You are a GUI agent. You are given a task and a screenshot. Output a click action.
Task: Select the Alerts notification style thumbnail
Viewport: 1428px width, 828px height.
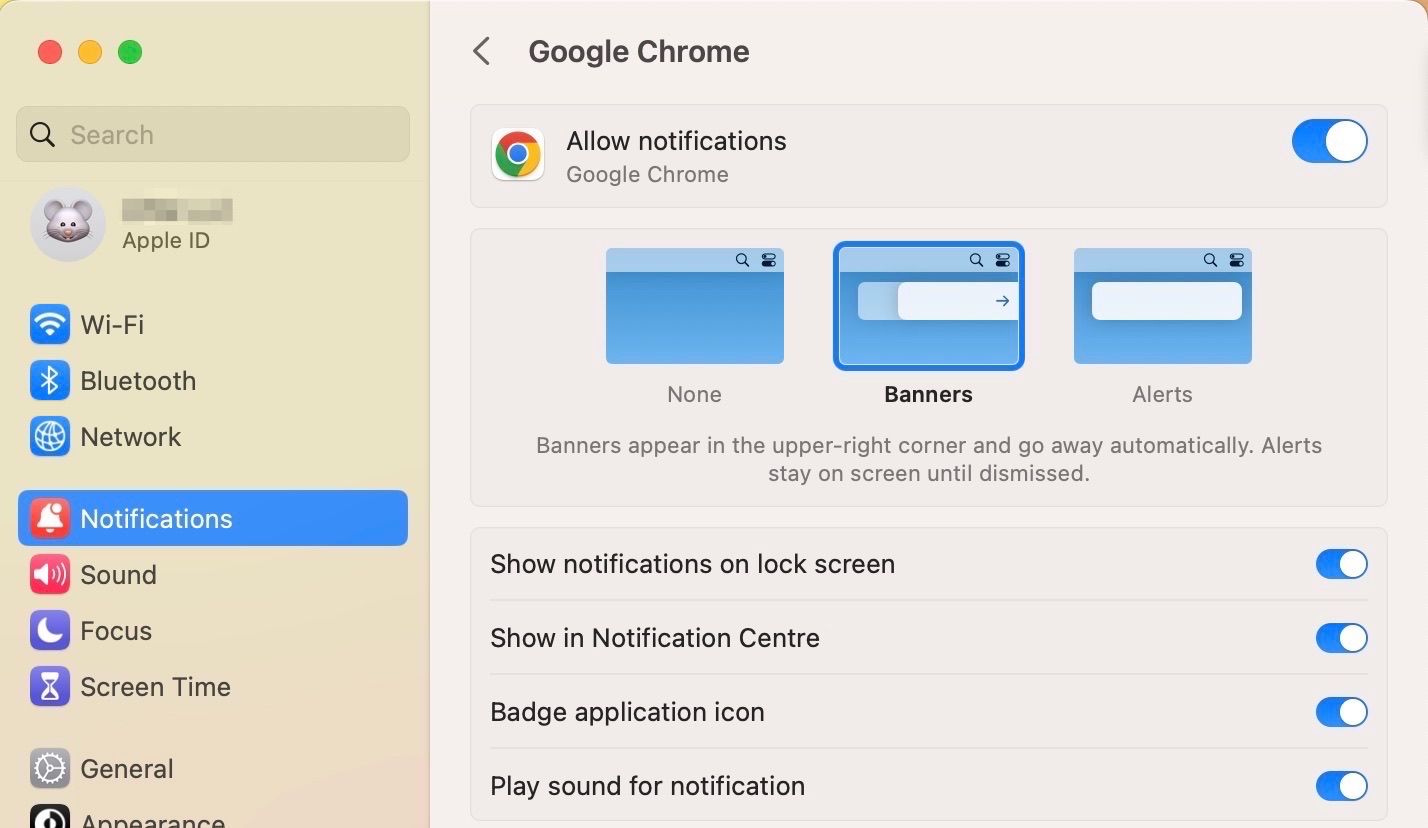point(1163,306)
